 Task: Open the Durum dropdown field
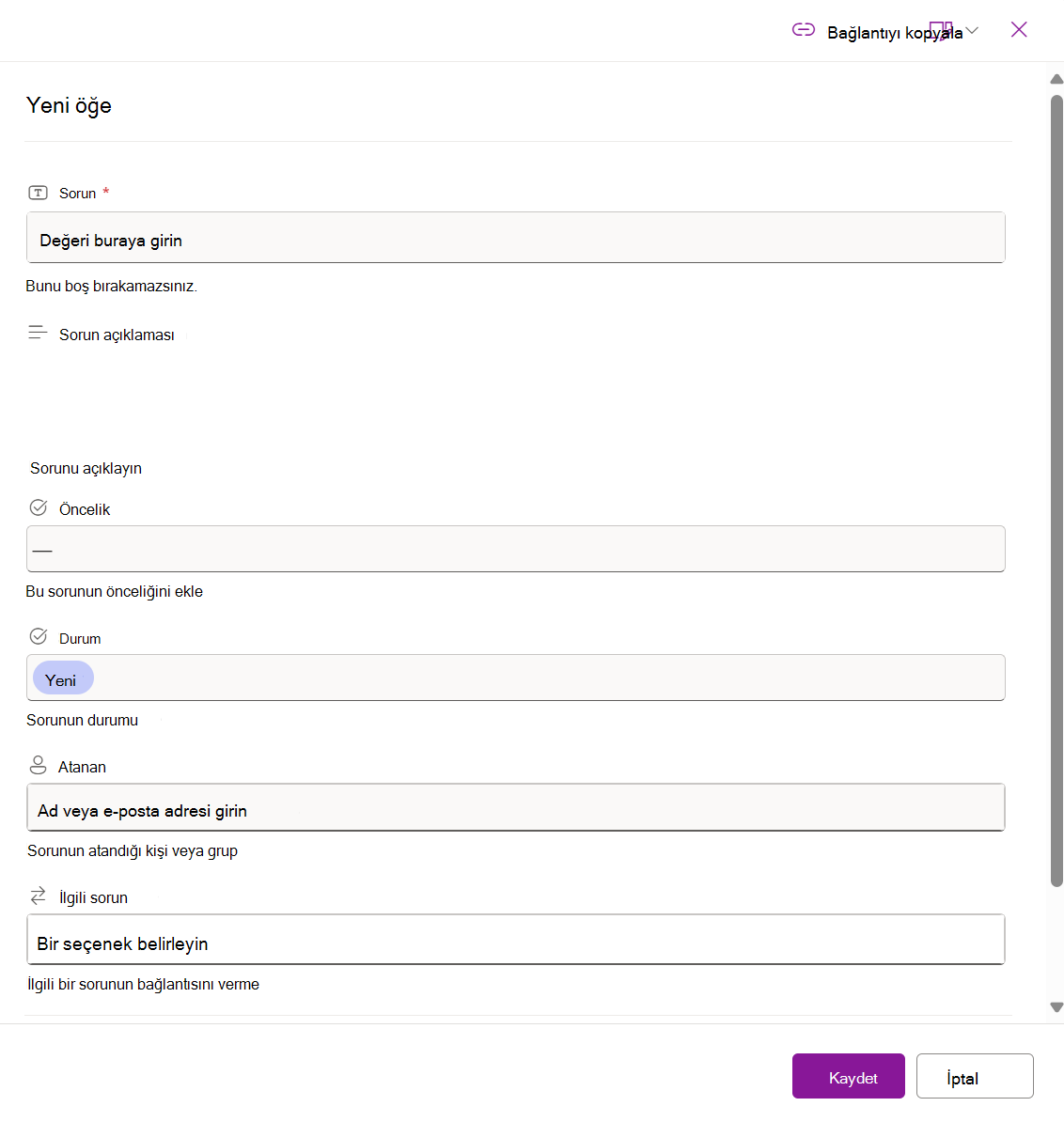coord(515,678)
